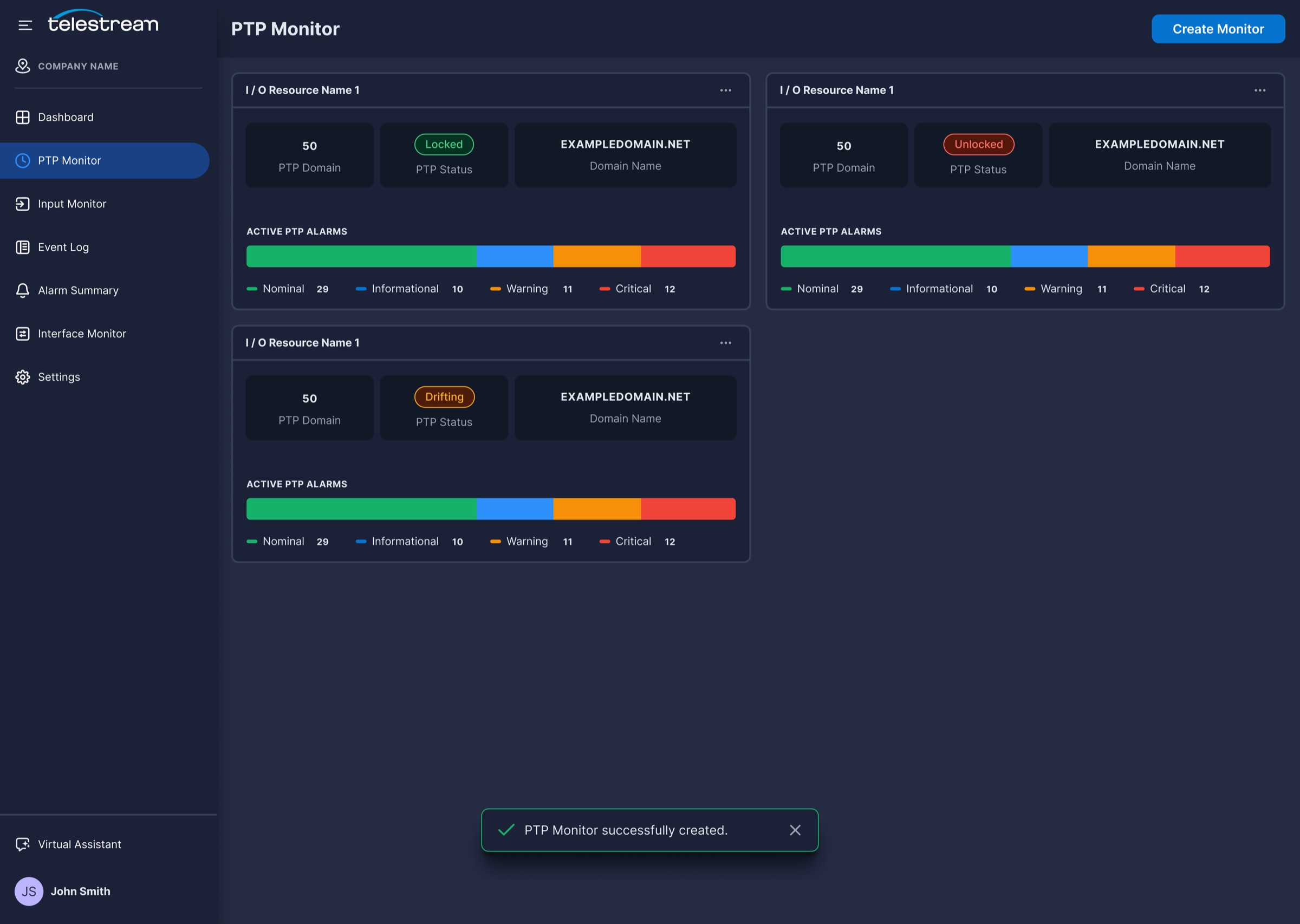Image resolution: width=1300 pixels, height=924 pixels.
Task: Click blue Informational segment in Locked card bar
Action: pos(515,257)
